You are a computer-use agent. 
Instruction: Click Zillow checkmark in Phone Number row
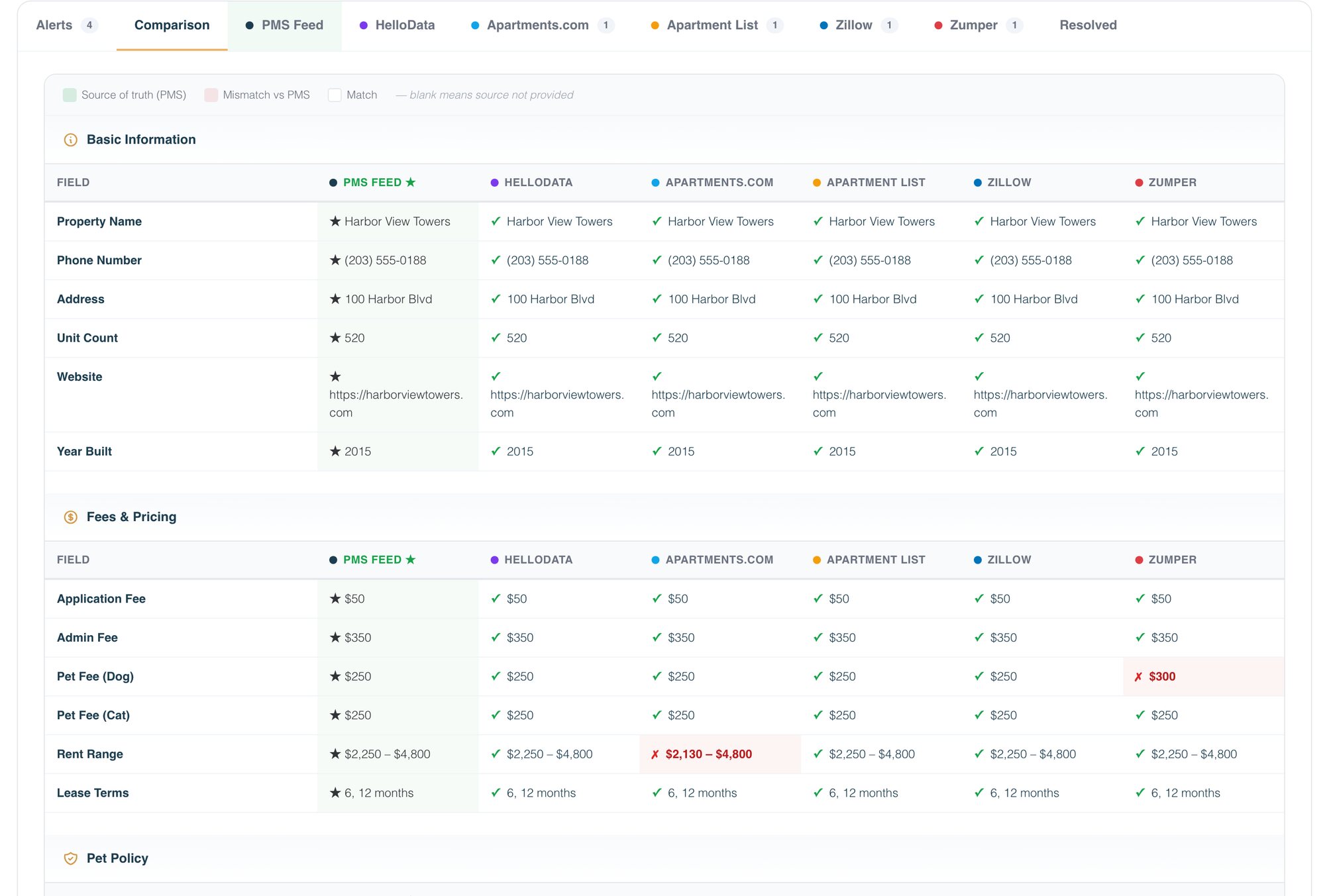pos(979,260)
